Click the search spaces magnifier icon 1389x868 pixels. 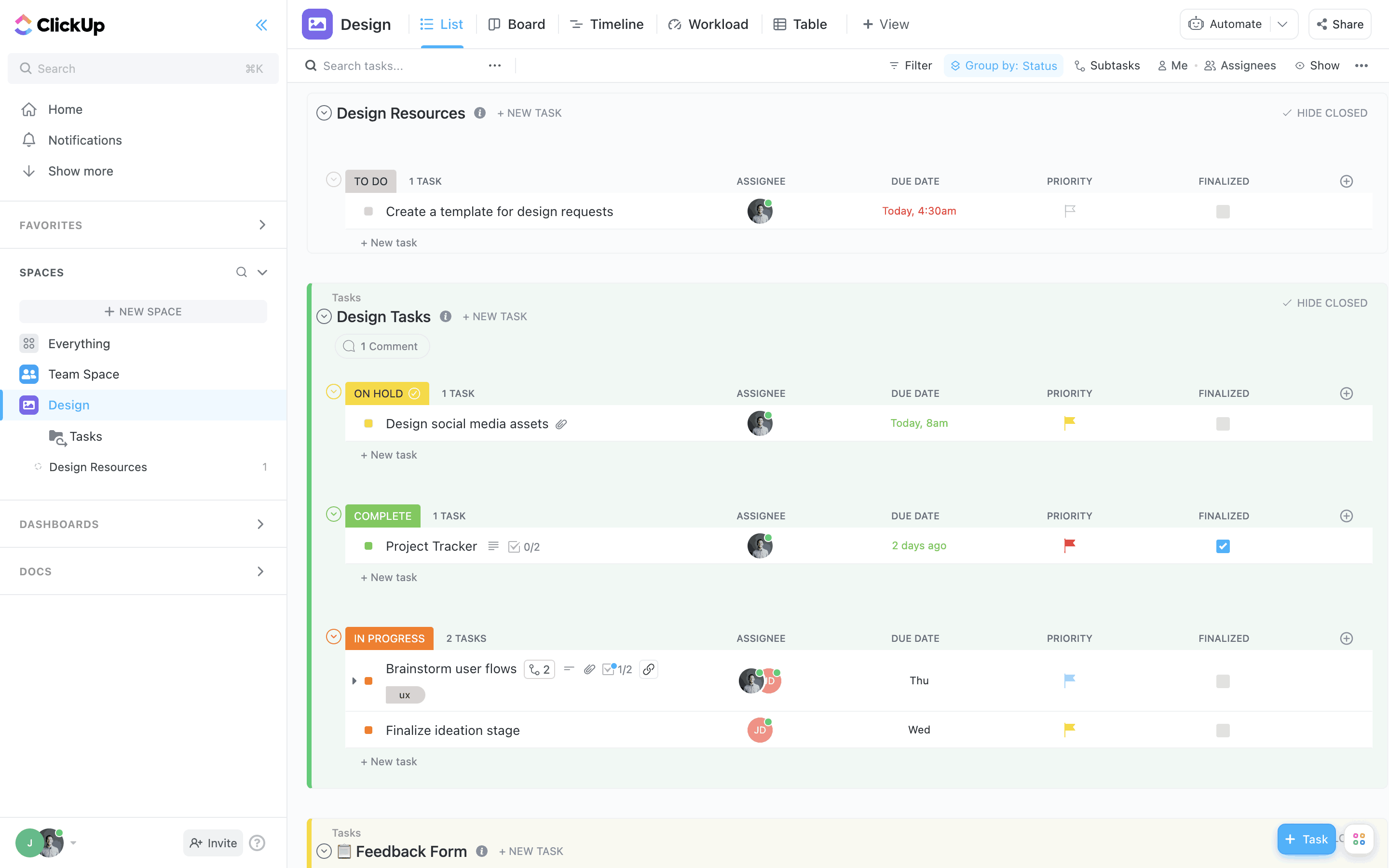(241, 272)
